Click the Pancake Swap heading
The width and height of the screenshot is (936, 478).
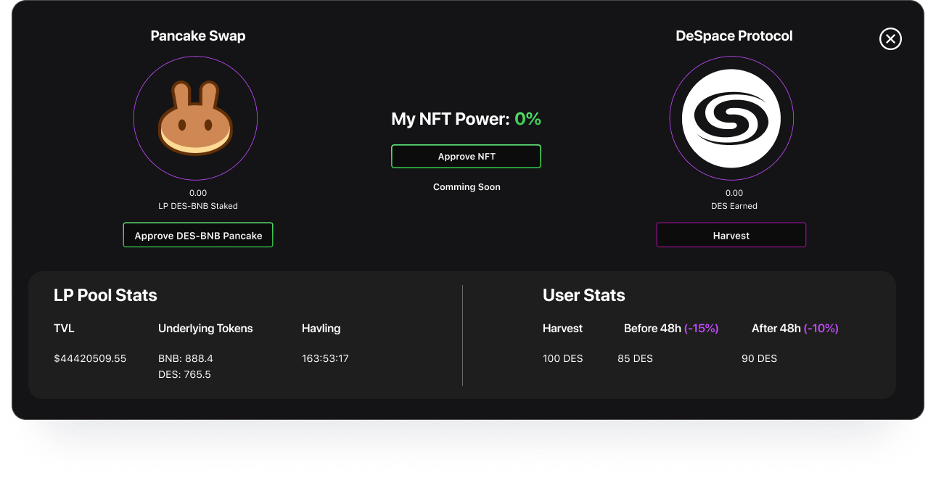(x=198, y=36)
